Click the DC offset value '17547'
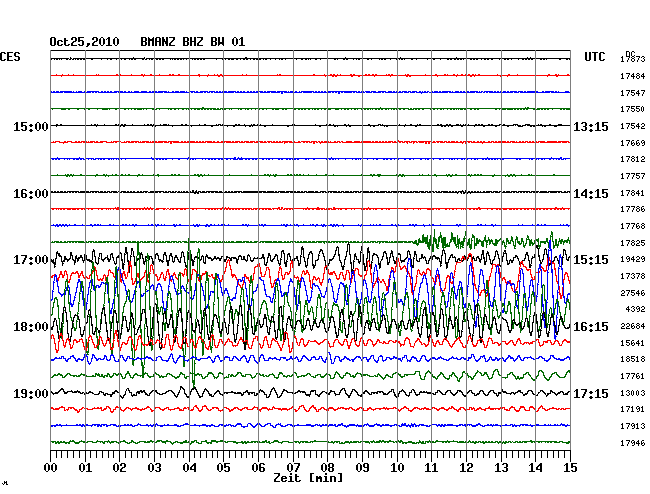The width and height of the screenshot is (650, 494). tap(633, 93)
